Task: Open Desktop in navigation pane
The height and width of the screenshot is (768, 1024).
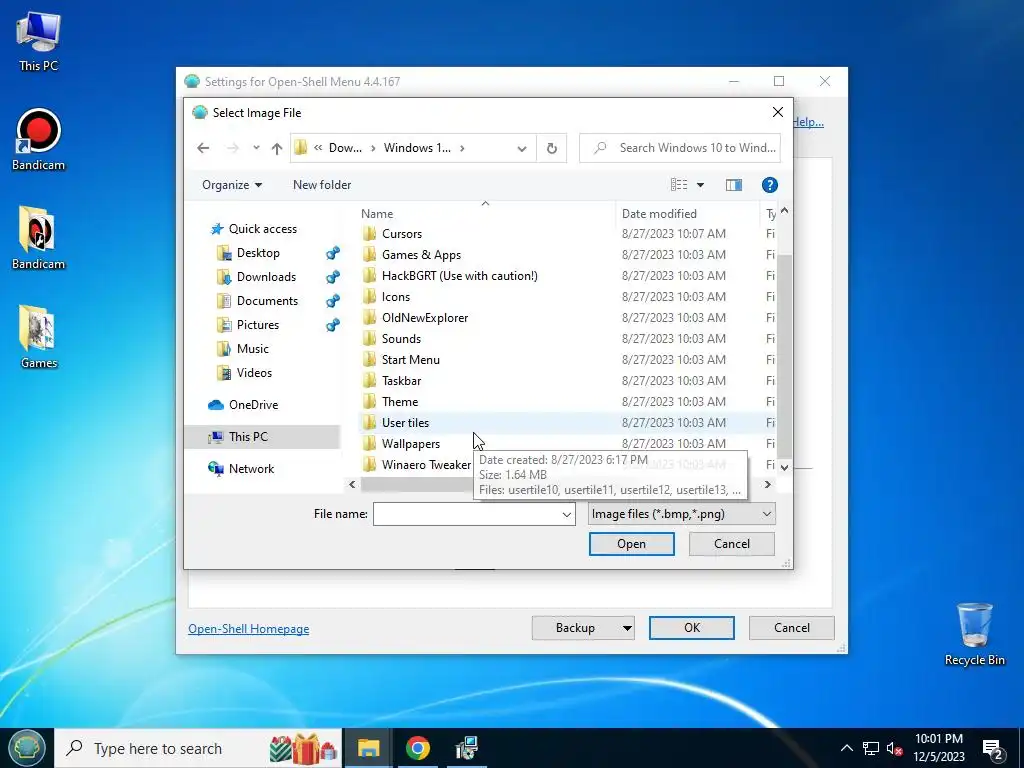Action: coord(258,253)
